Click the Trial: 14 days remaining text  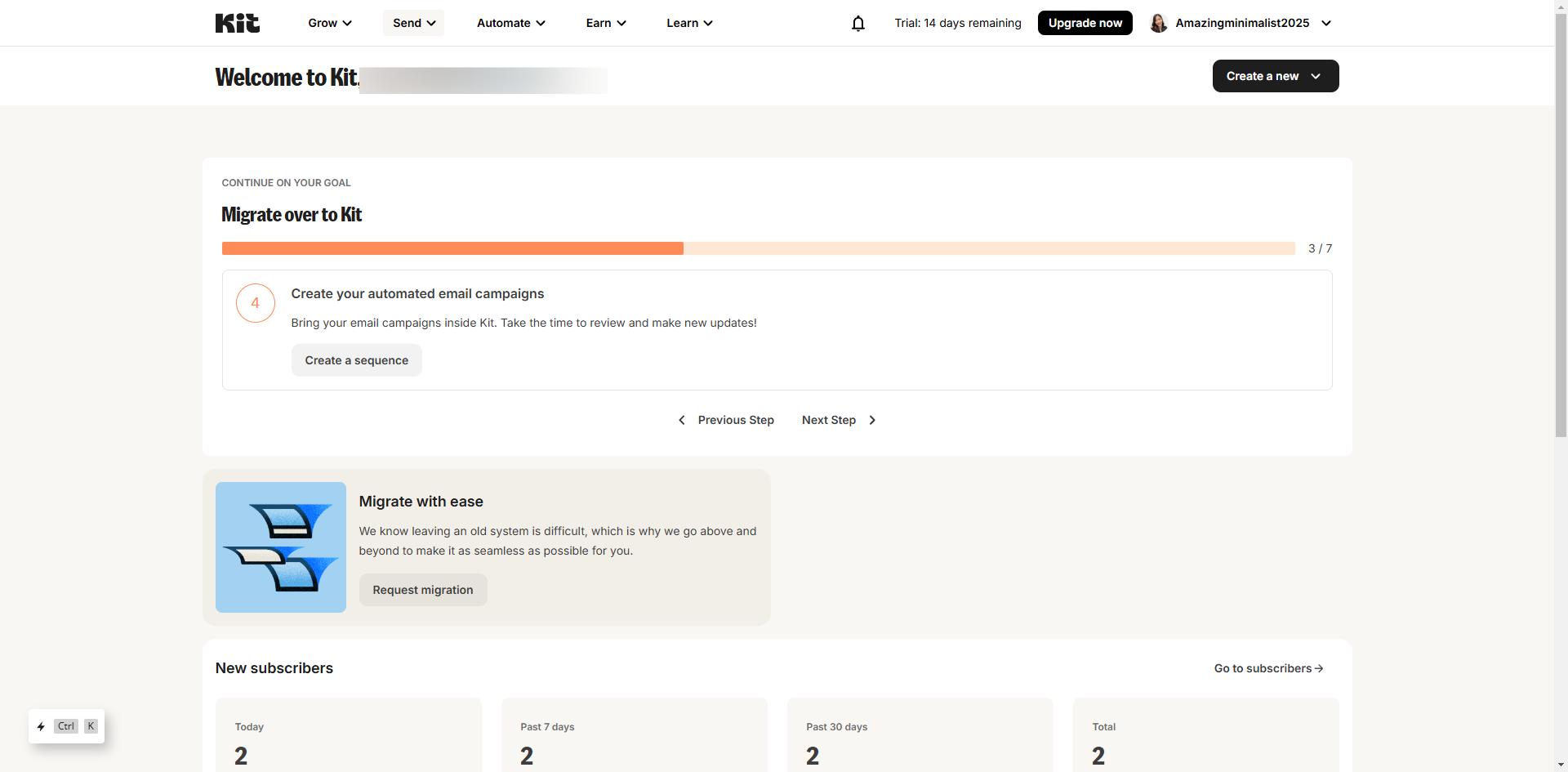[x=958, y=23]
